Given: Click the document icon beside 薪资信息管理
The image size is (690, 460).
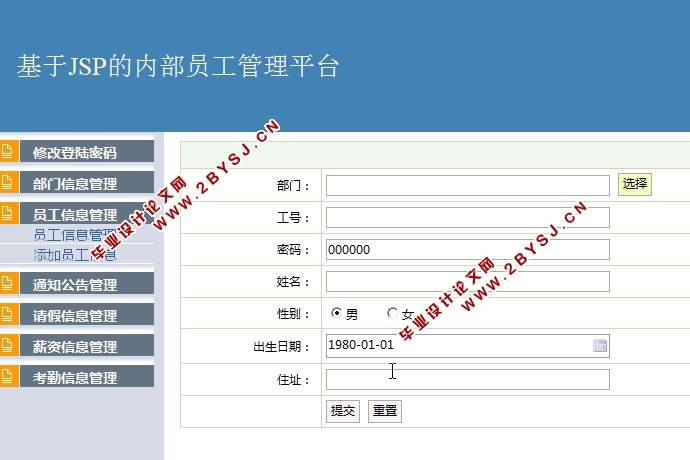Looking at the screenshot, I should (7, 345).
